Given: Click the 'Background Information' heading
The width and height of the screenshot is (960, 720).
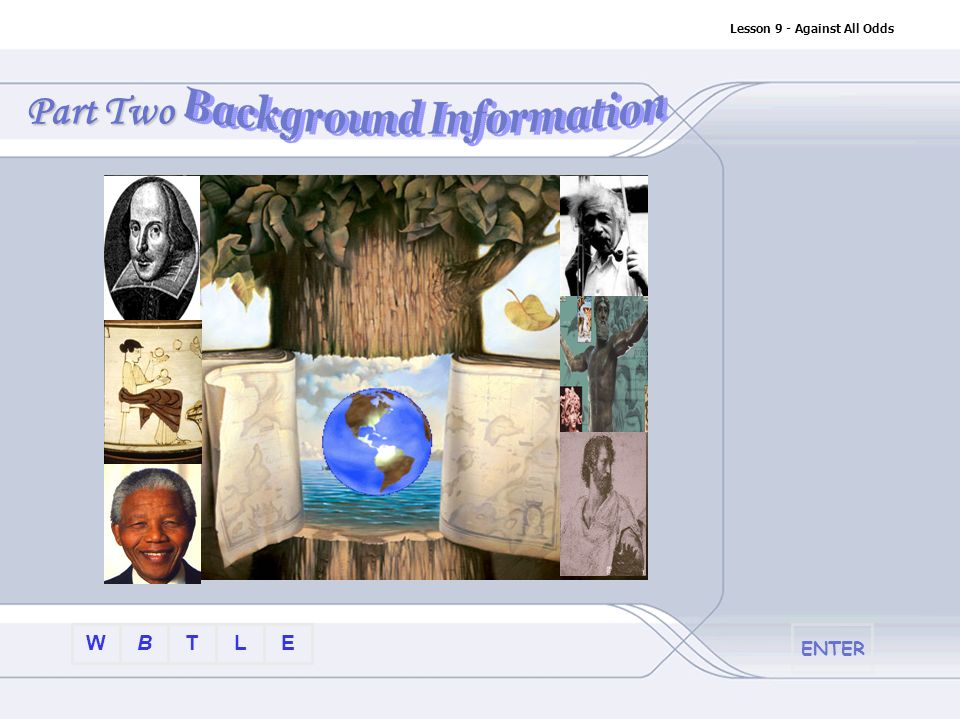Looking at the screenshot, I should (426, 115).
